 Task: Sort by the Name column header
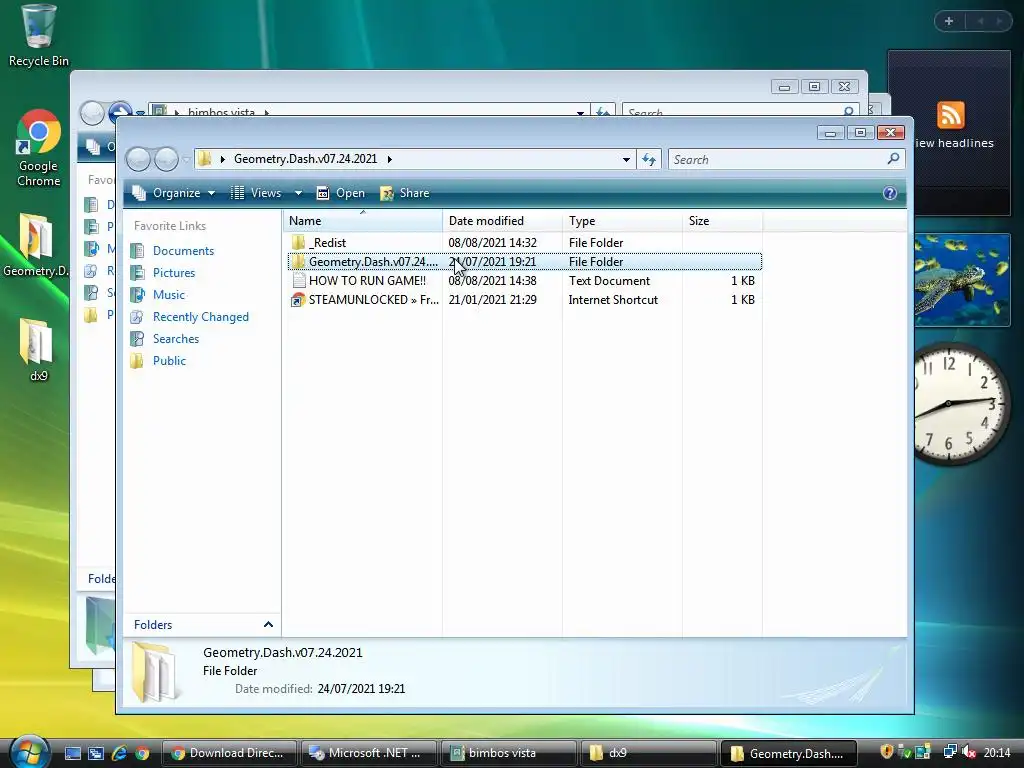[363, 221]
